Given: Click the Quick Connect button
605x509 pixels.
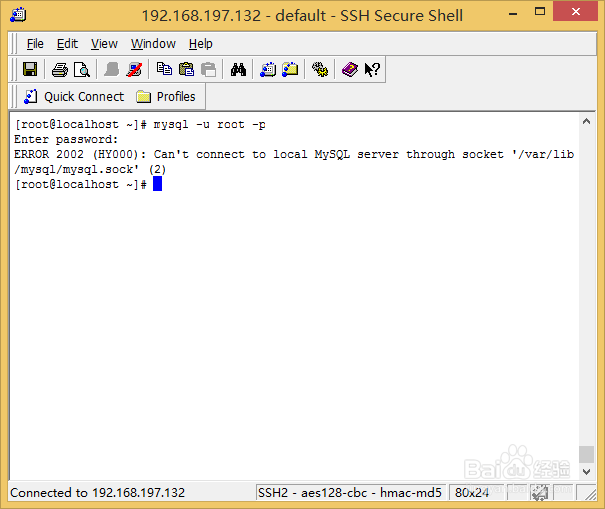Looking at the screenshot, I should pyautogui.click(x=74, y=96).
